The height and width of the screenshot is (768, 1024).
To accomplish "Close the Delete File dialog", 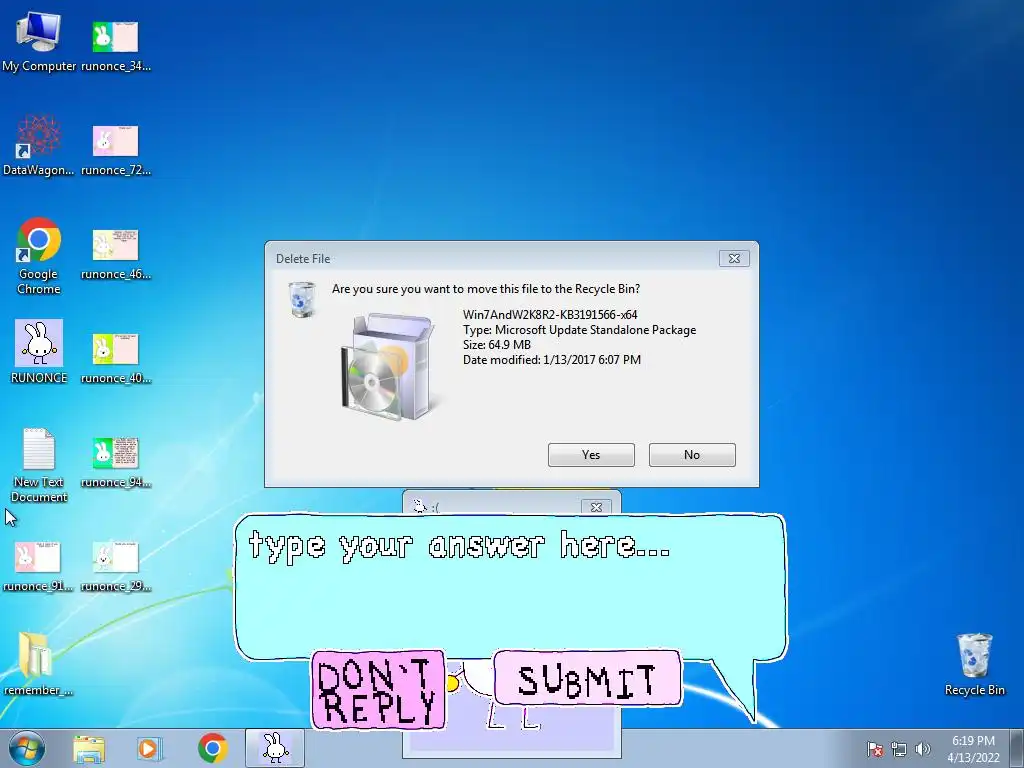I will coord(734,259).
